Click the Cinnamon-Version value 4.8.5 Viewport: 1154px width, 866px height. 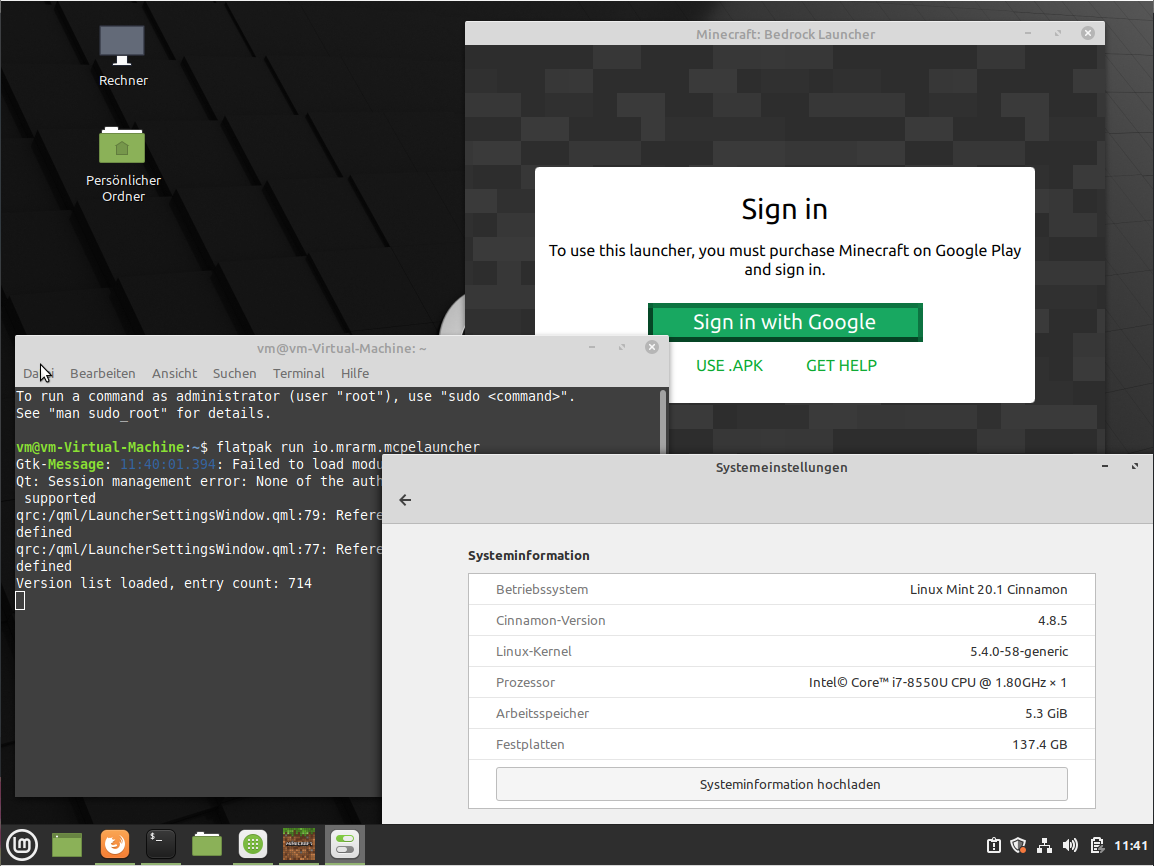tap(1052, 620)
